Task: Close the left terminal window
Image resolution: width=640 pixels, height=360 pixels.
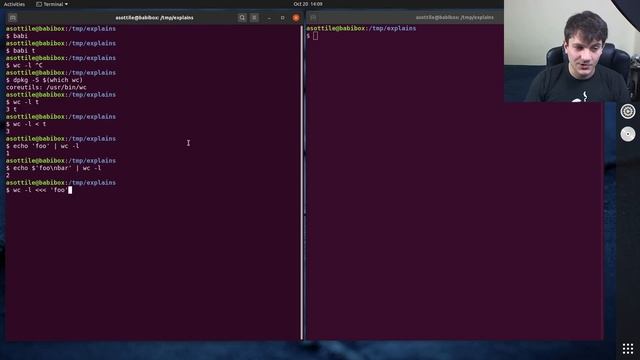Action: pos(296,18)
